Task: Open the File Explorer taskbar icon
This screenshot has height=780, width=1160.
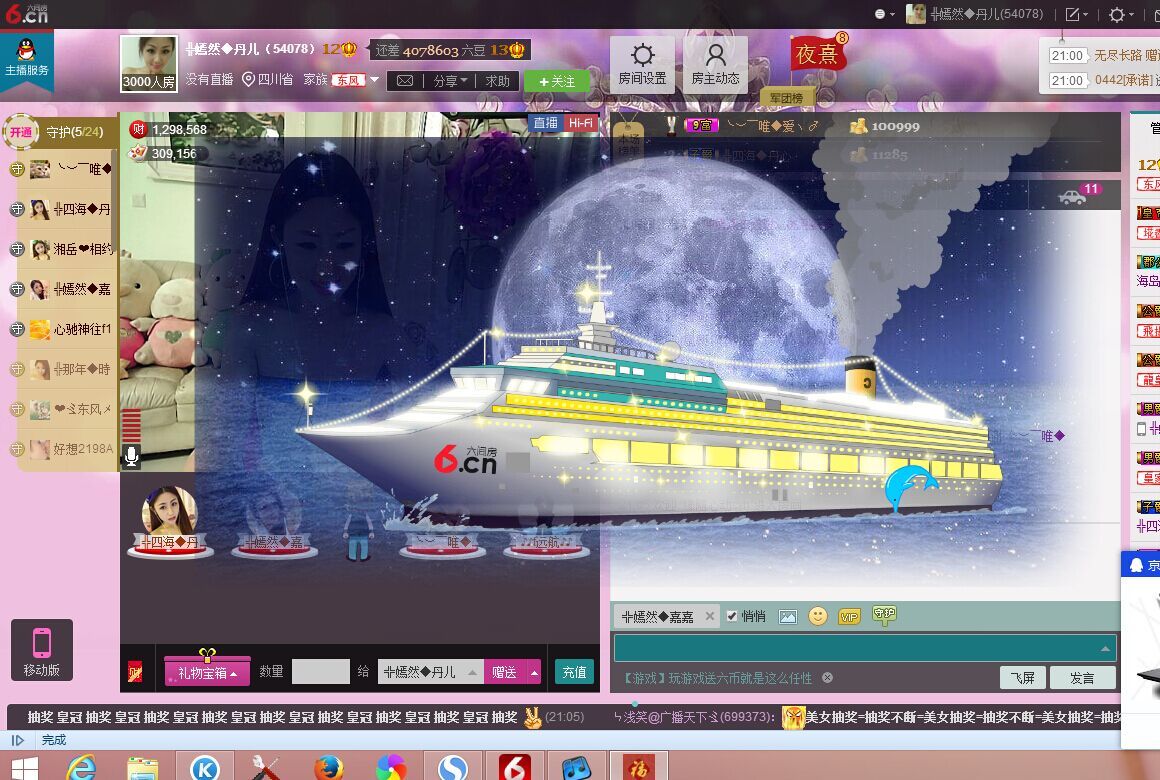Action: tap(143, 768)
